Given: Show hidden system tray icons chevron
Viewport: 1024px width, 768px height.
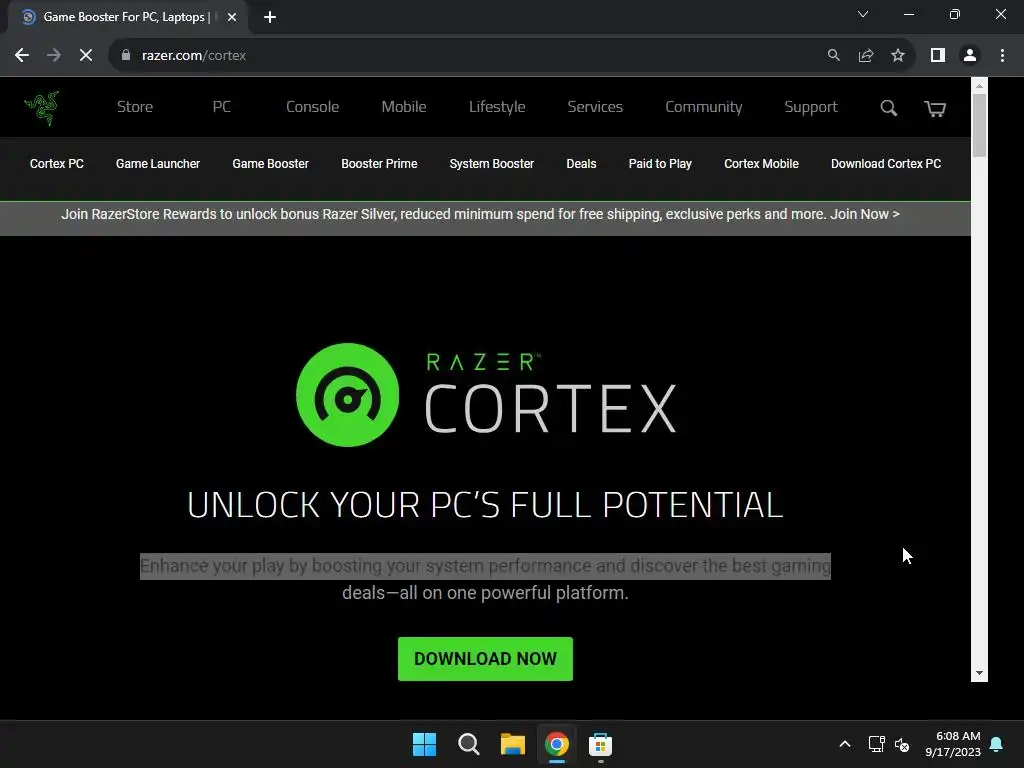Looking at the screenshot, I should pos(844,744).
